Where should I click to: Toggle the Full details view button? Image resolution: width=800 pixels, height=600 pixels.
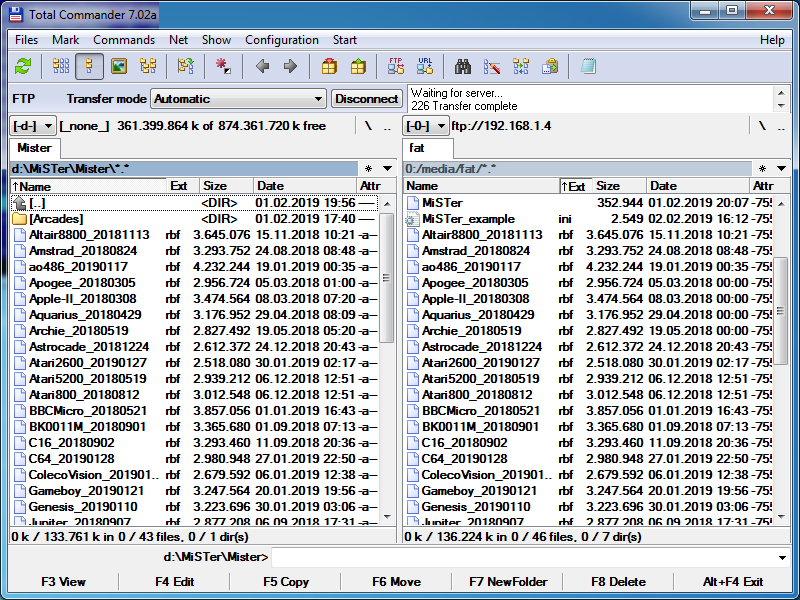tap(90, 67)
